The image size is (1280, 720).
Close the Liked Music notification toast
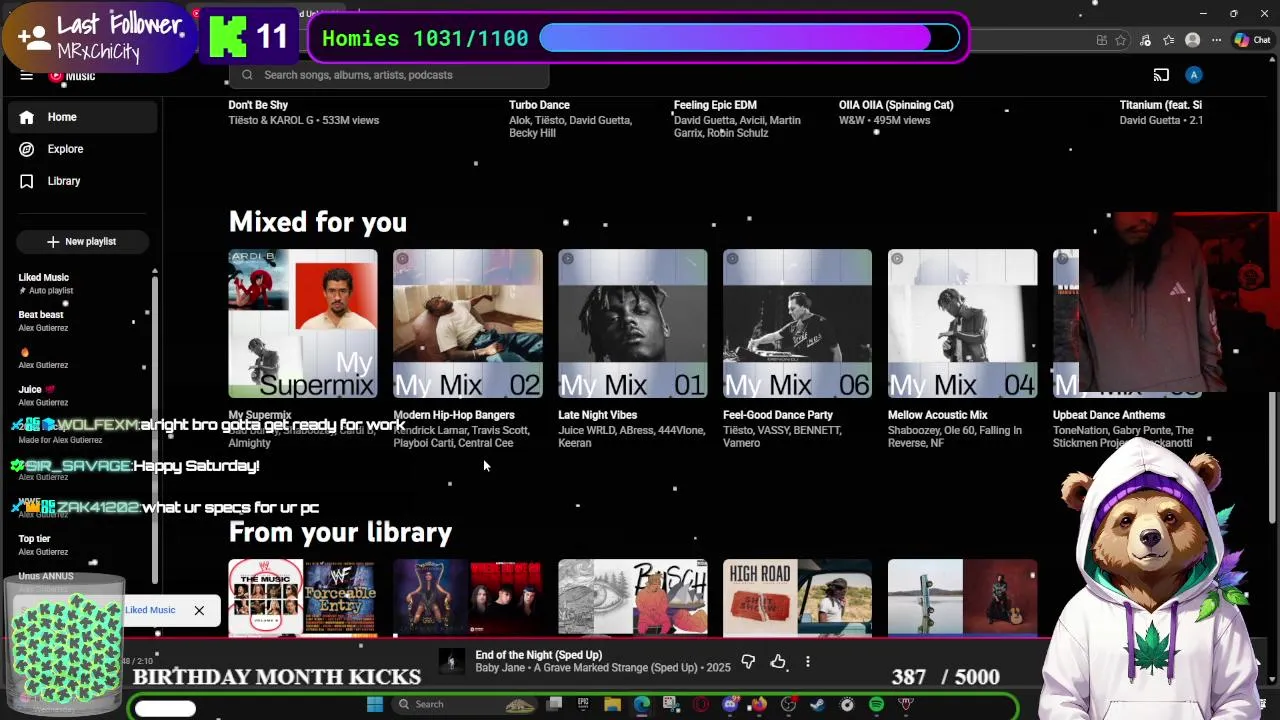click(x=199, y=610)
